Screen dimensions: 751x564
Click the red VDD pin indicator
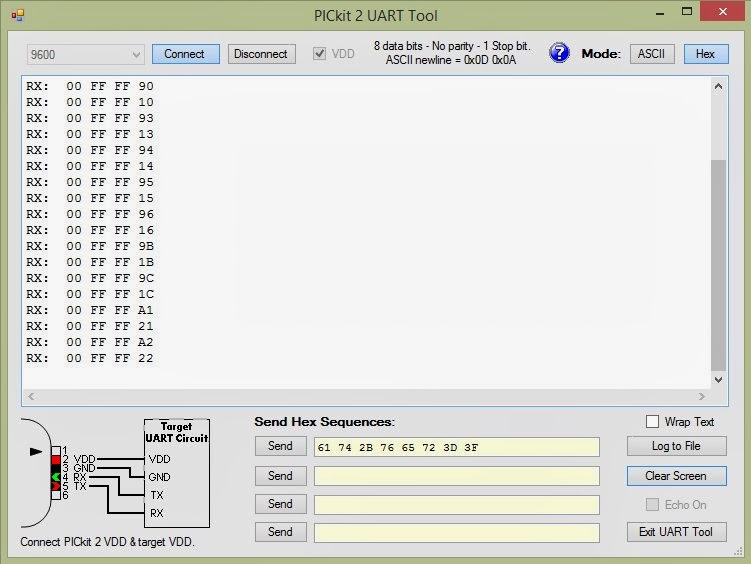click(56, 460)
